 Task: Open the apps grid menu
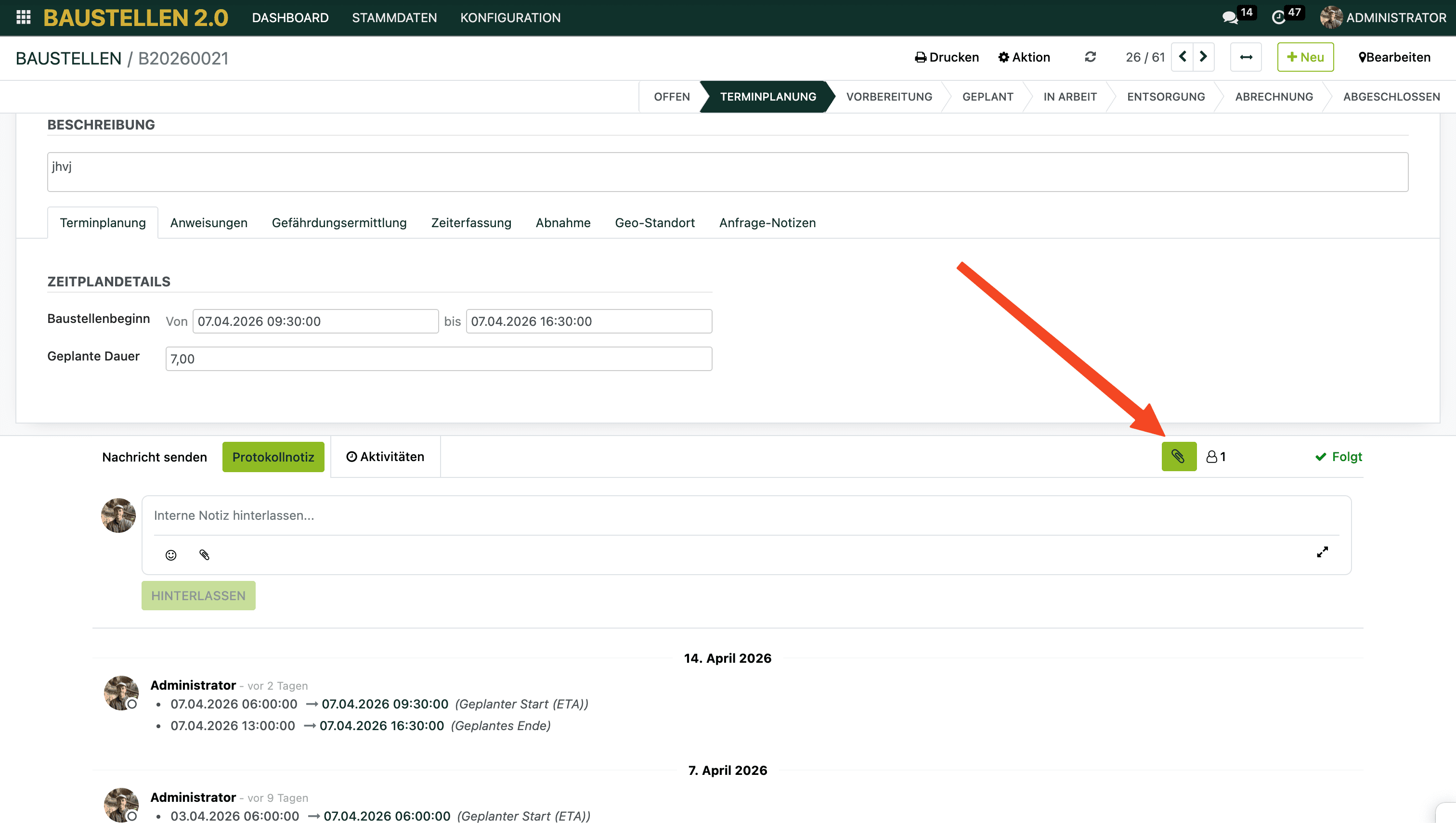[23, 17]
